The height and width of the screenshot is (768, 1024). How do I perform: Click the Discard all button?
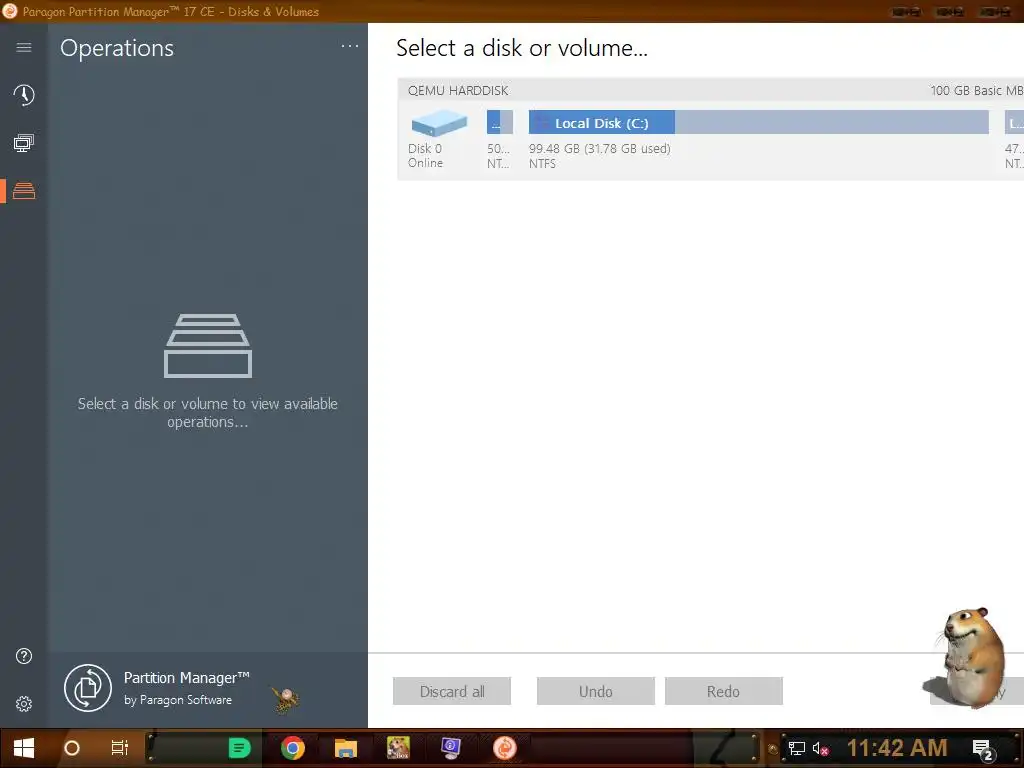[452, 691]
